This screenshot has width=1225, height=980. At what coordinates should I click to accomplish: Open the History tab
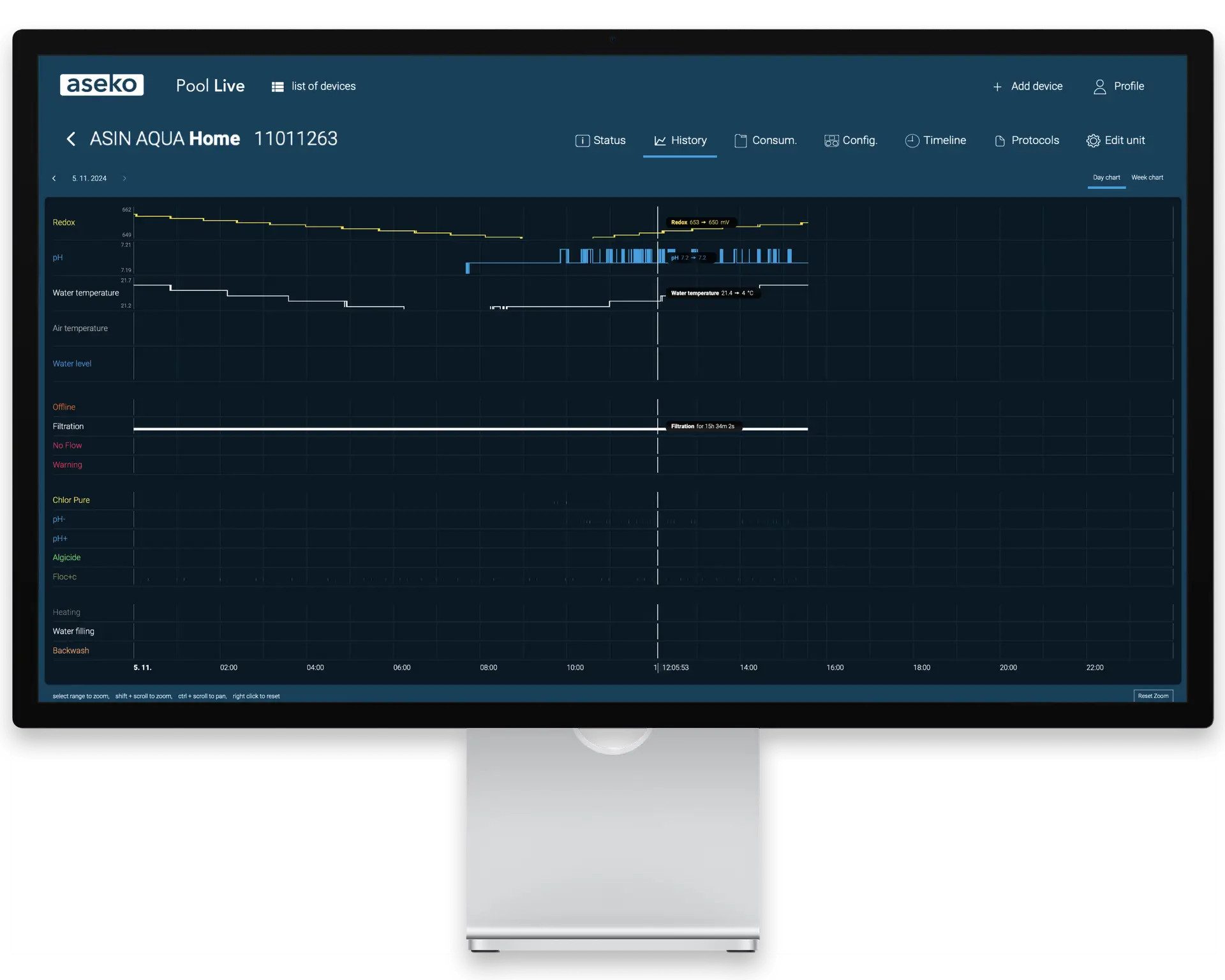[x=680, y=141]
